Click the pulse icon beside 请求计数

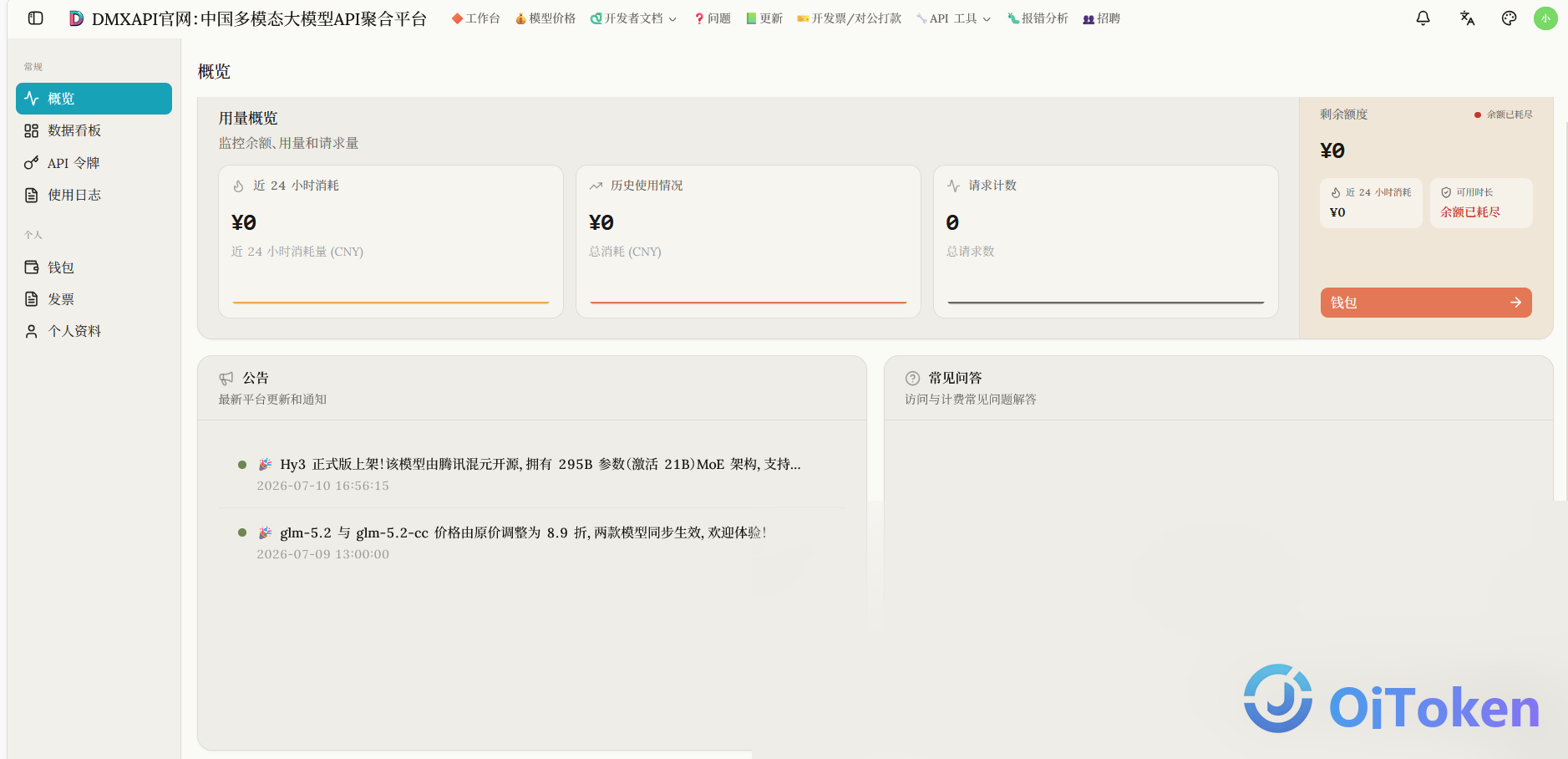(953, 186)
